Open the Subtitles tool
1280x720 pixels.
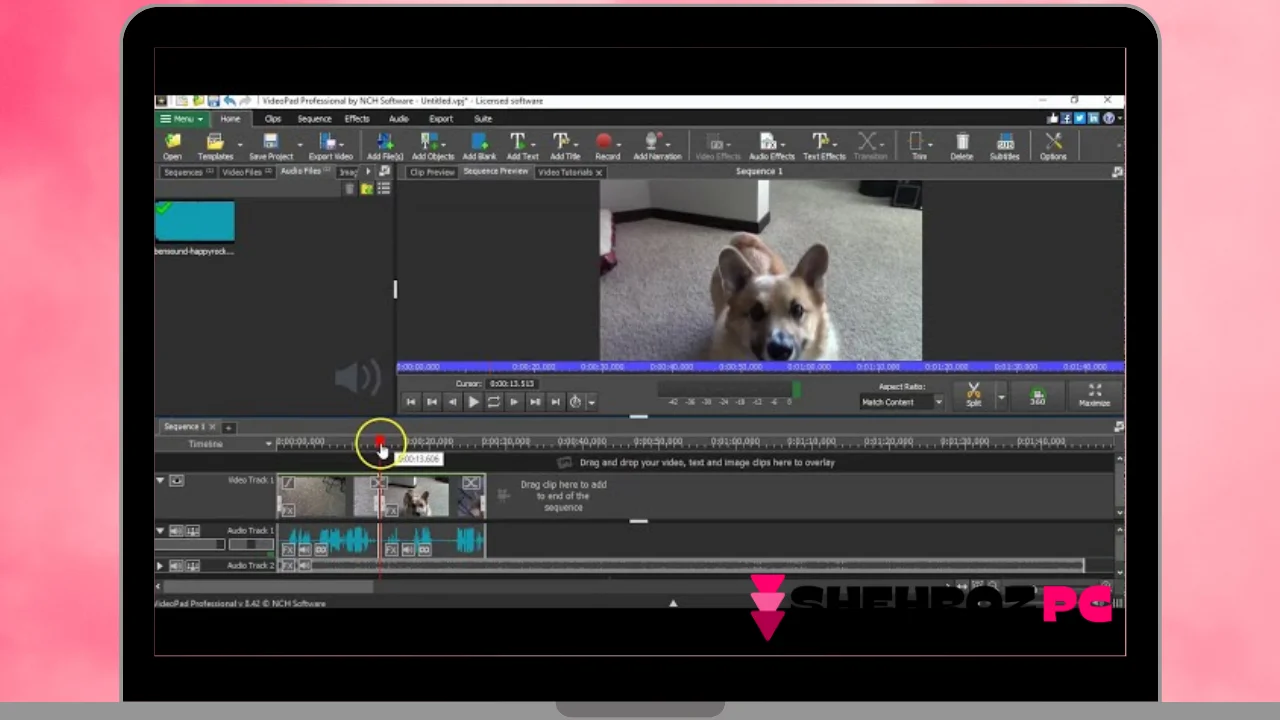1004,146
